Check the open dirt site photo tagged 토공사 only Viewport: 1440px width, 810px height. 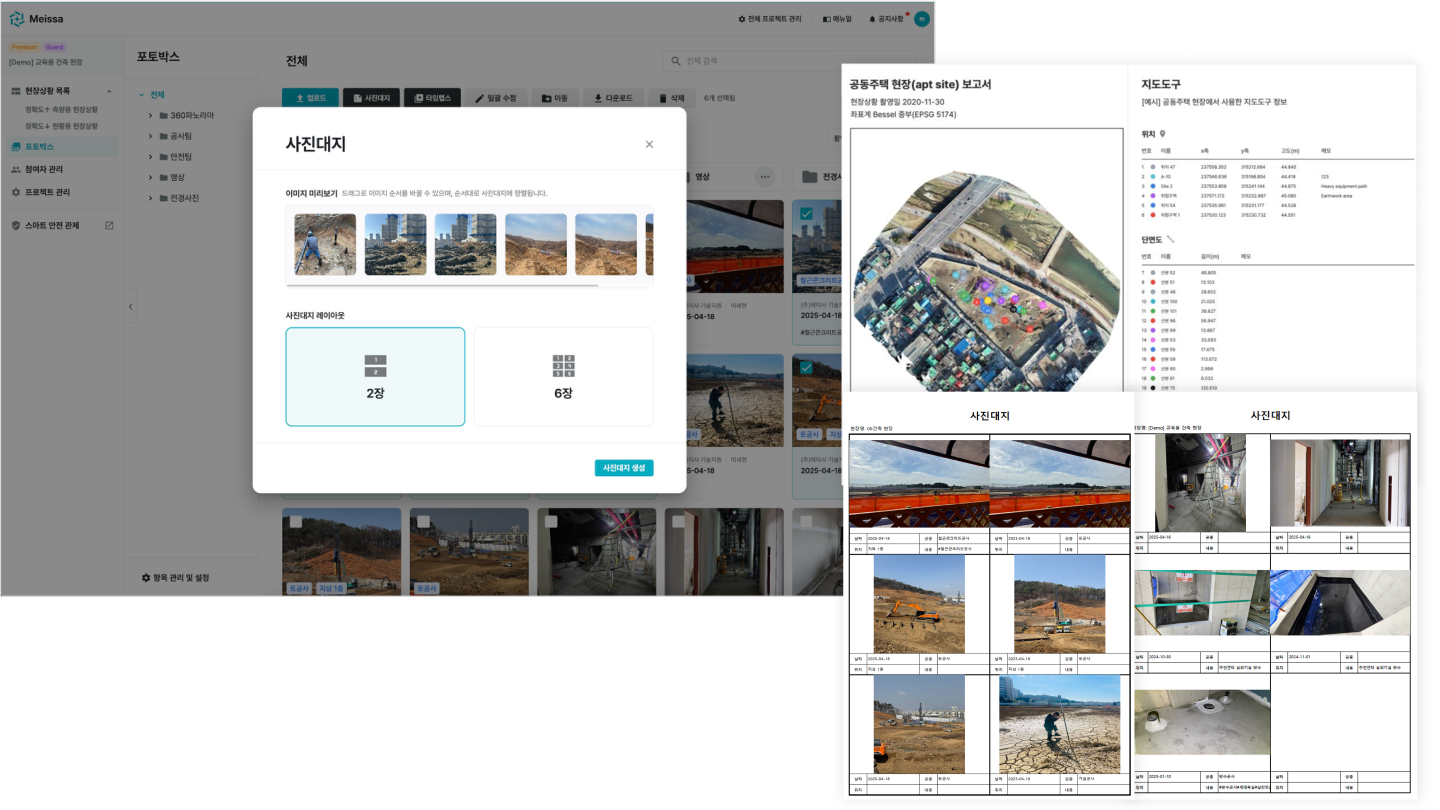(x=425, y=521)
